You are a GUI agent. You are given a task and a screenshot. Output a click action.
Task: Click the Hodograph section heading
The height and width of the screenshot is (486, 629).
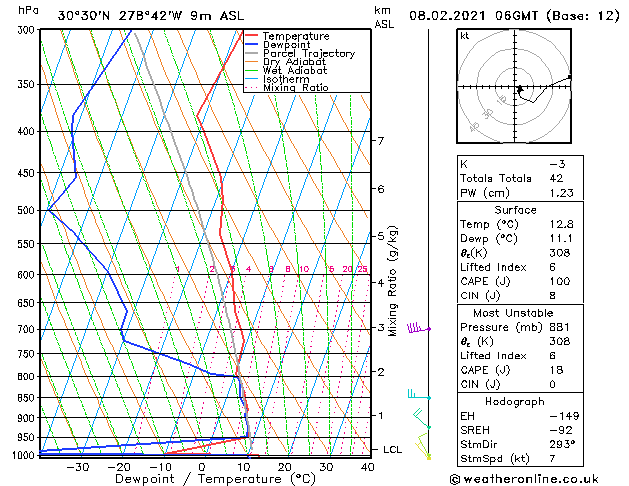click(515, 401)
